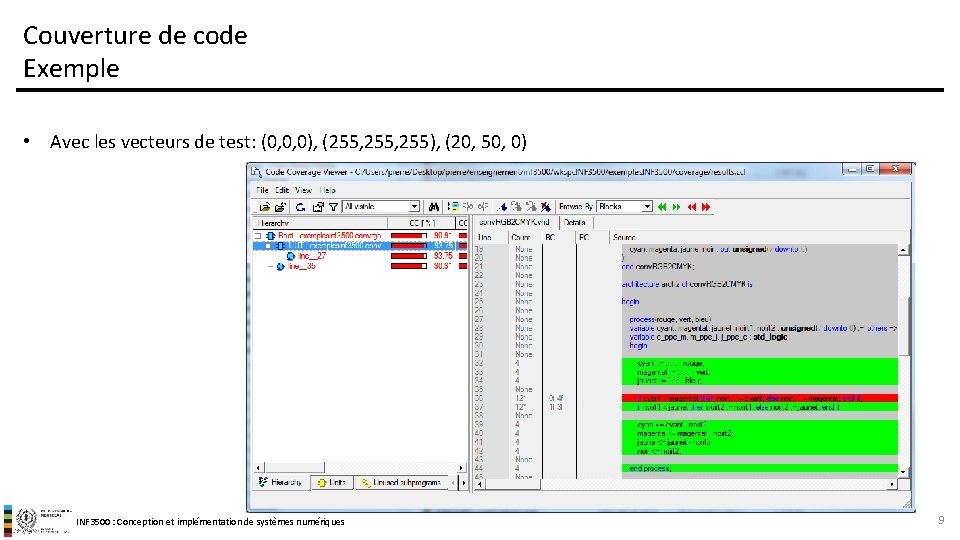Select the Units bottom tab
Image resolution: width=960 pixels, height=540 pixels.
[331, 482]
